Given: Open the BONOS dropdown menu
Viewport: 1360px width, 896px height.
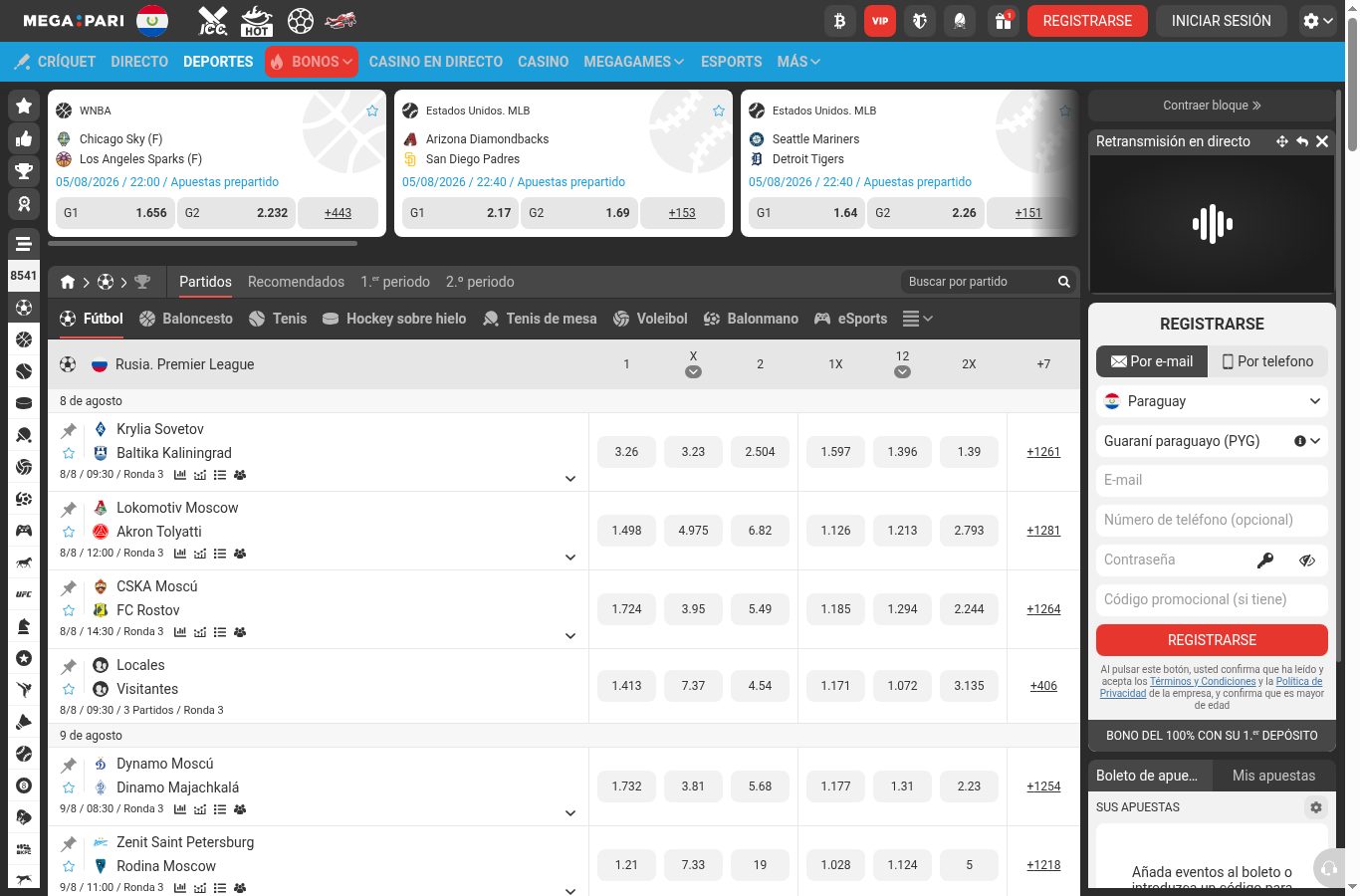Looking at the screenshot, I should pyautogui.click(x=311, y=62).
